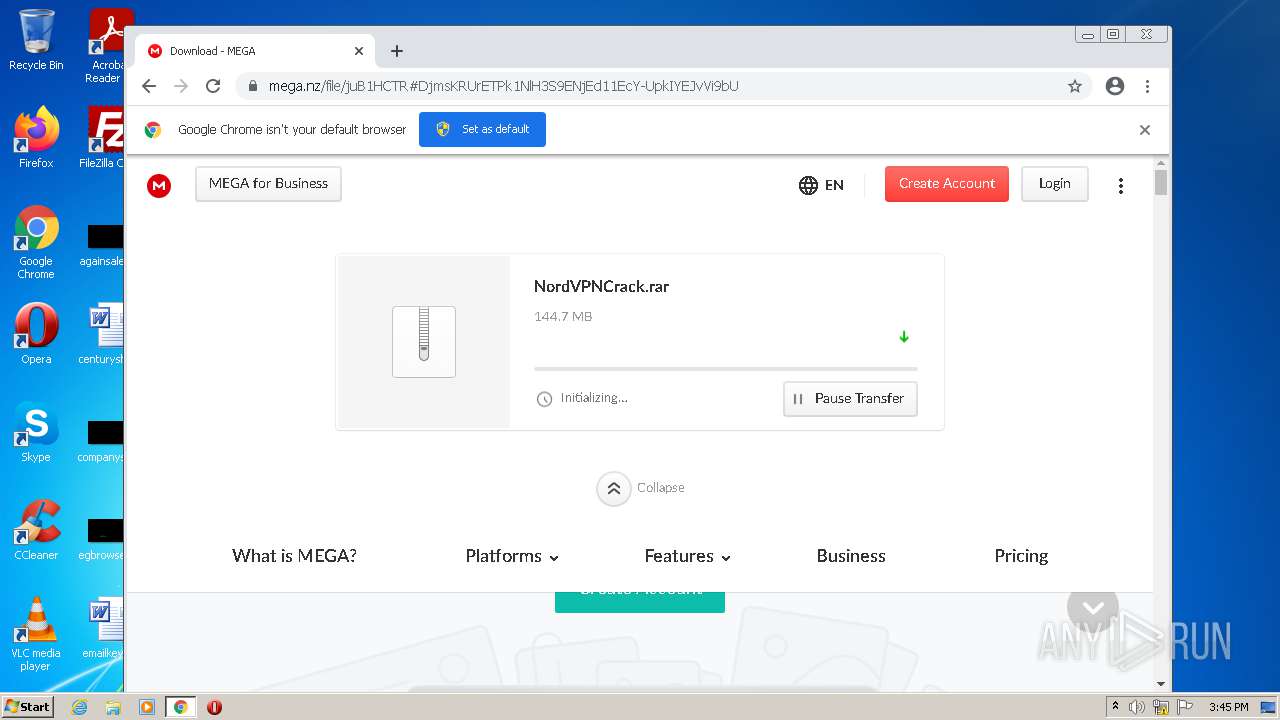This screenshot has height=720, width=1280.
Task: Open Opera desktop shortcut
Action: point(36,334)
